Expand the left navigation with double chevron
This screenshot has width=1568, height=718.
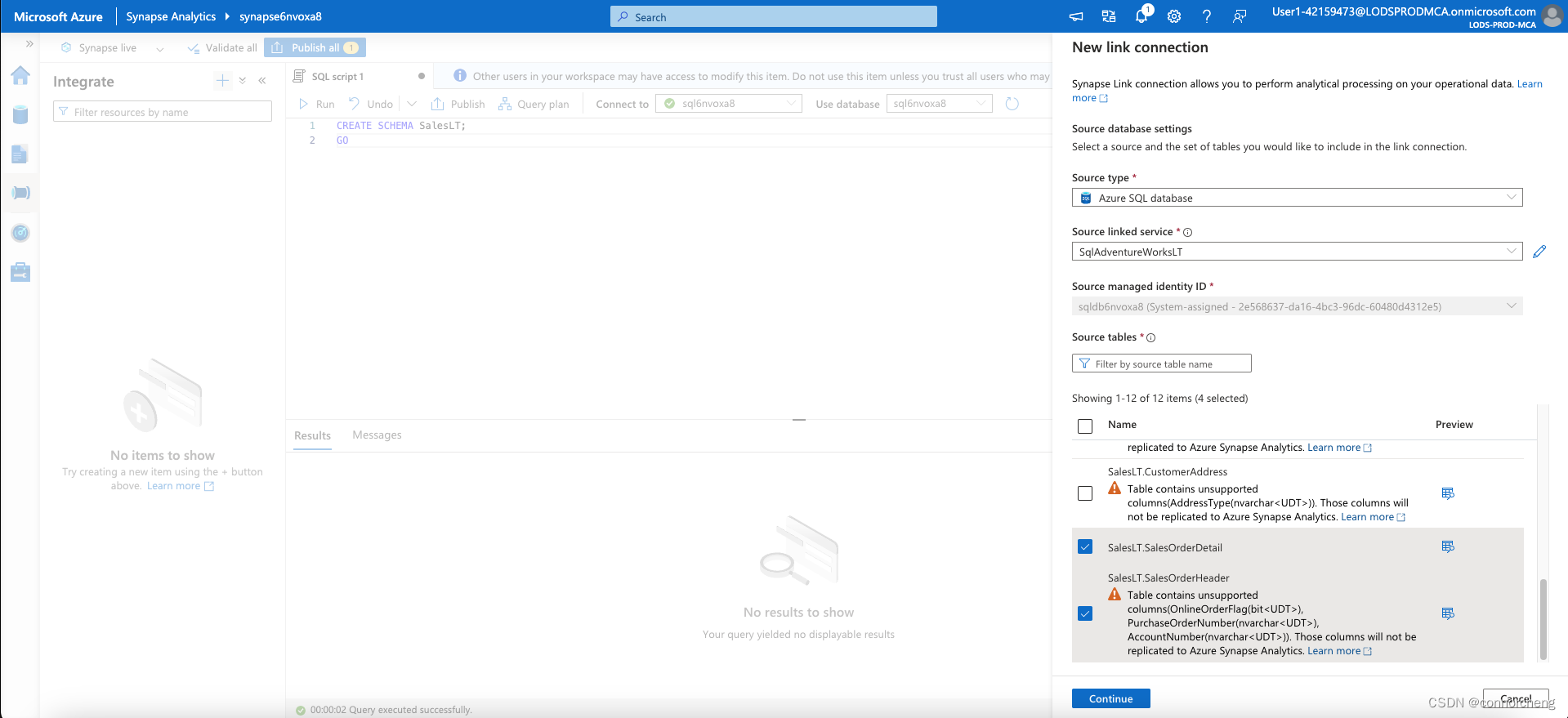(x=29, y=44)
